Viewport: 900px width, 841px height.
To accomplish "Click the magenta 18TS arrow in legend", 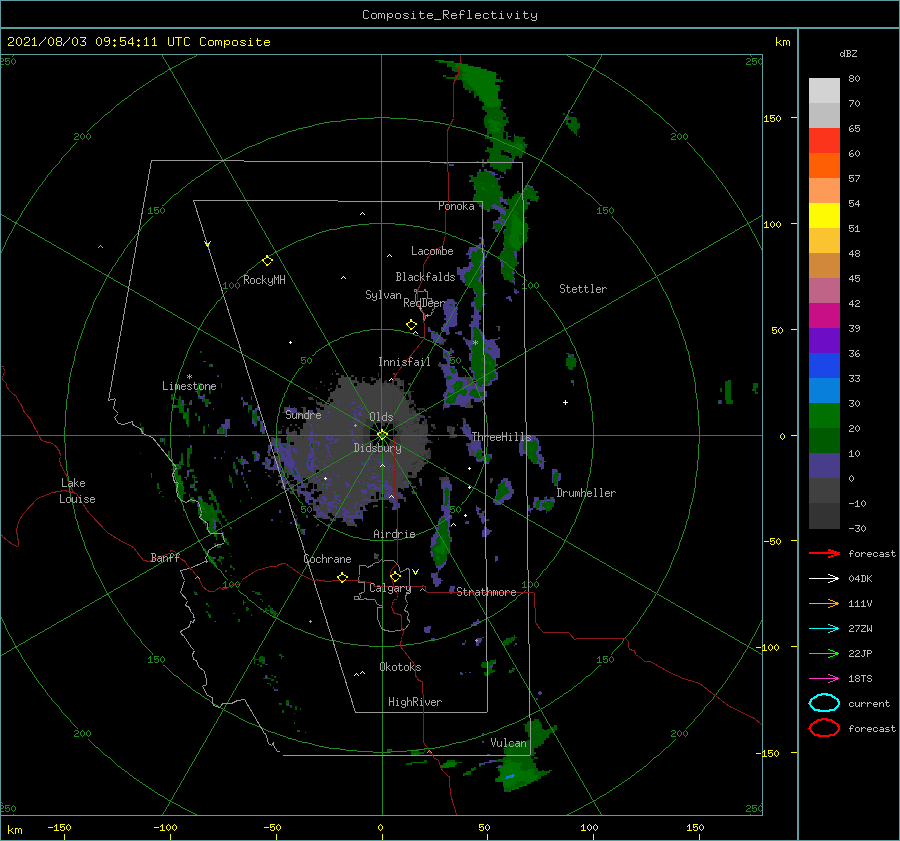I will pyautogui.click(x=824, y=679).
